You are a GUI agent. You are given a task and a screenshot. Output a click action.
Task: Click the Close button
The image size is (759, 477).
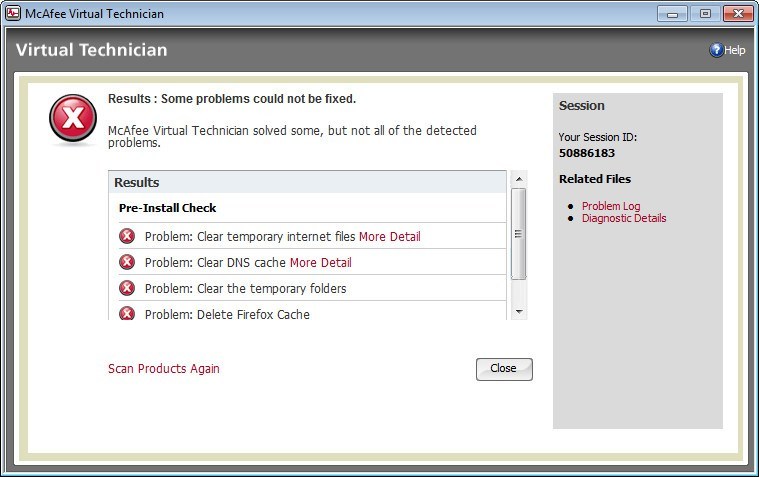[x=504, y=369]
